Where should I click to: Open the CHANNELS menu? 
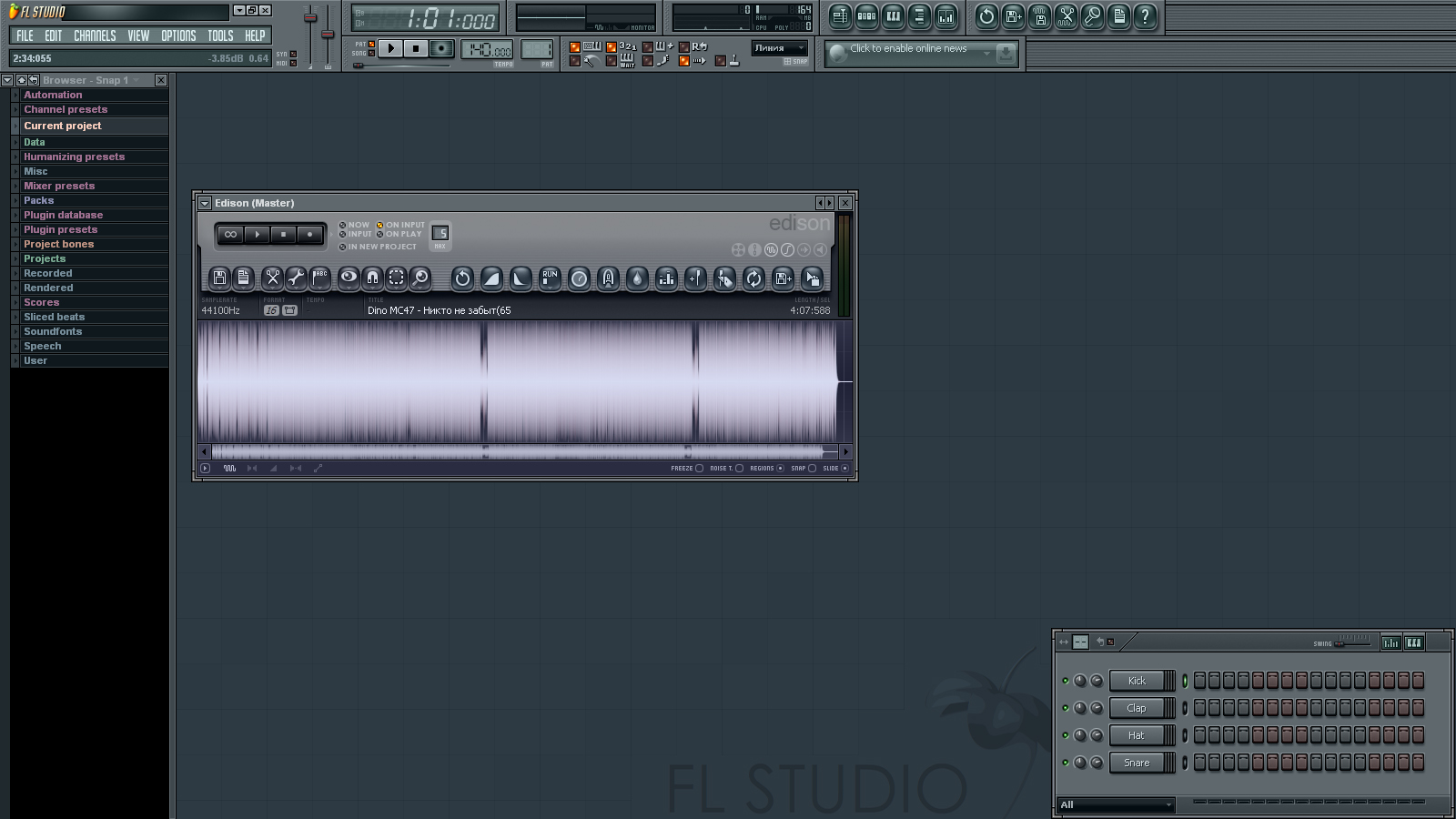[95, 35]
